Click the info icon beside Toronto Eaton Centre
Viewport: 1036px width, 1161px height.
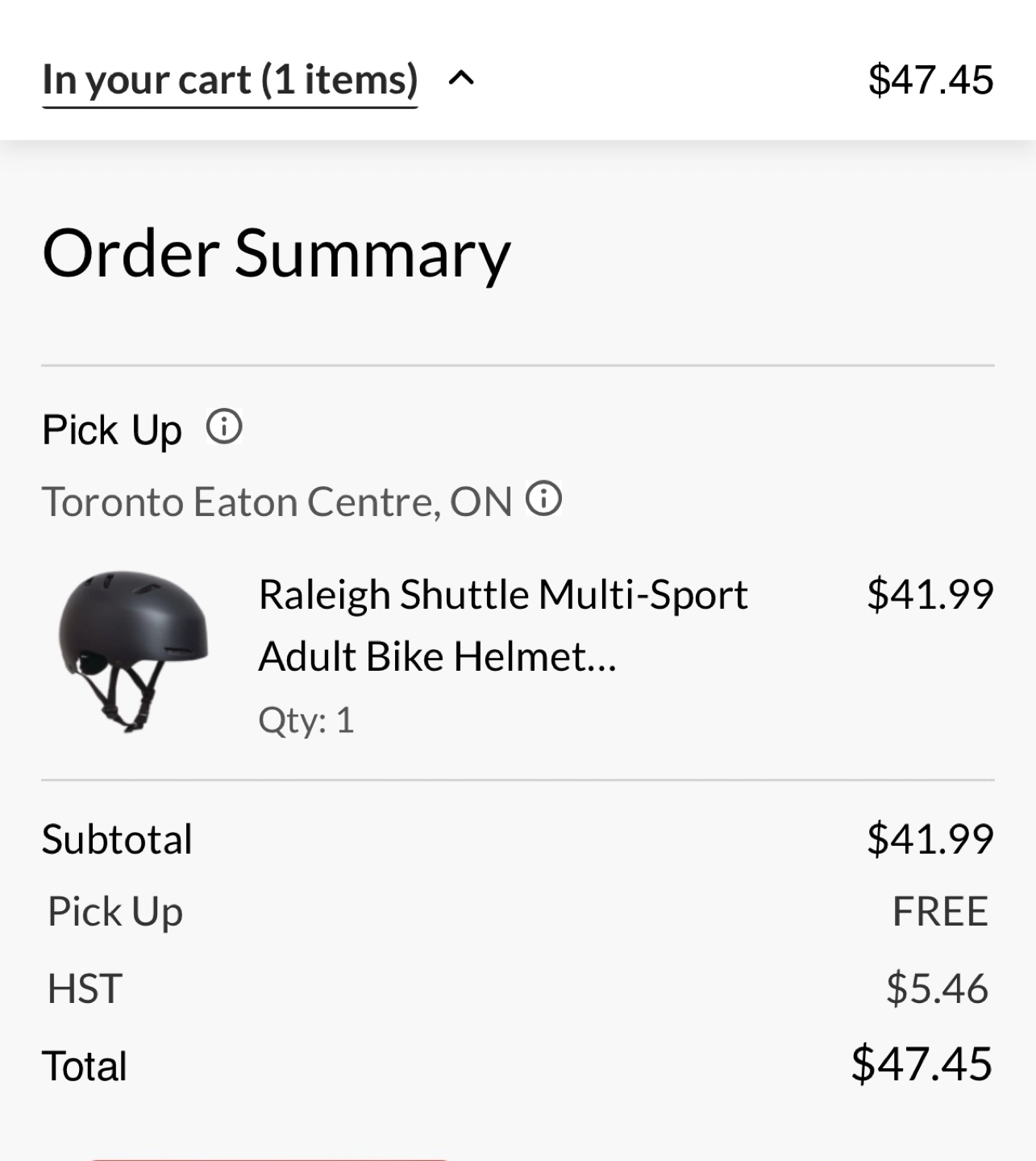tap(544, 498)
